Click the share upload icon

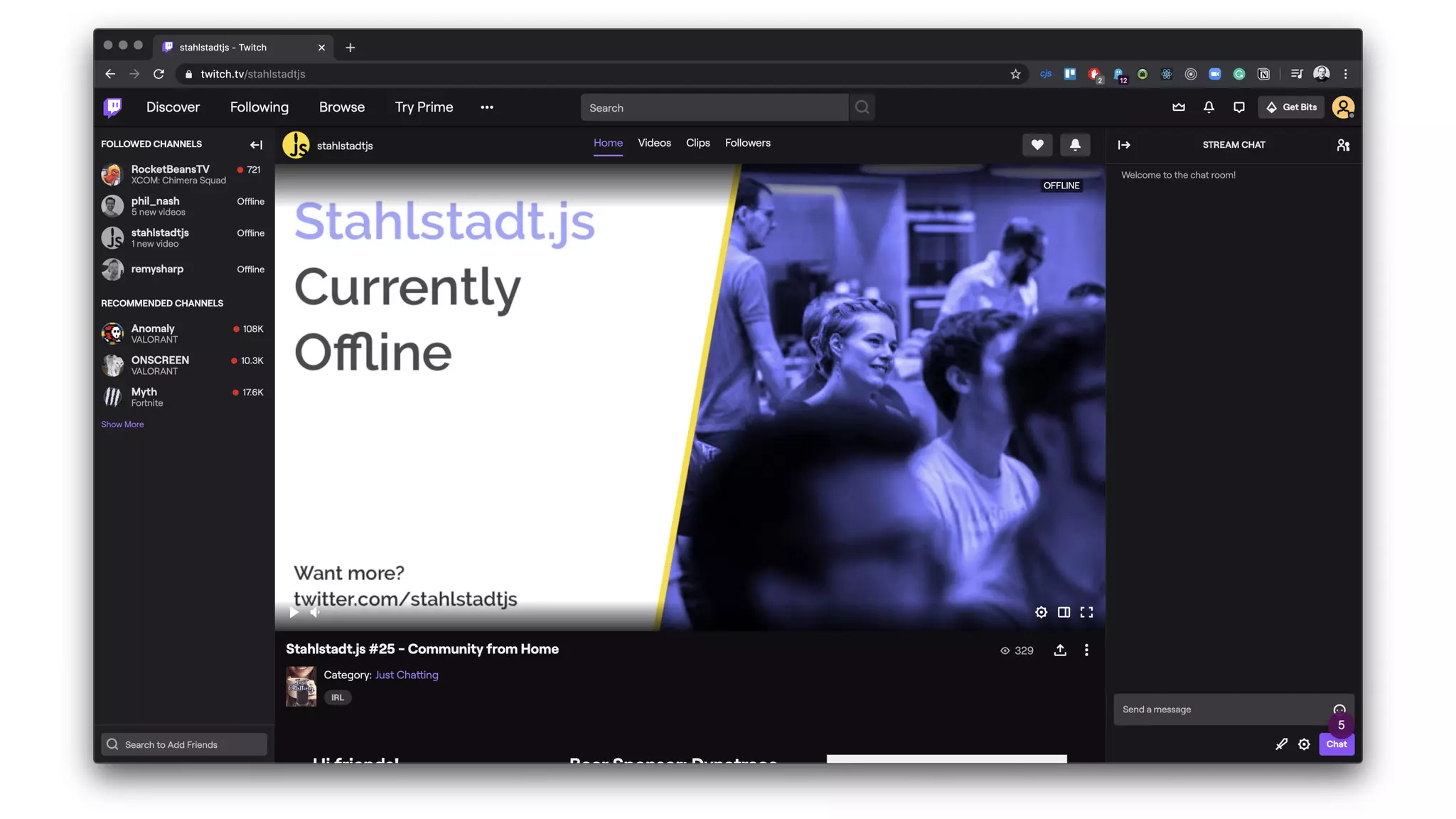(x=1060, y=650)
